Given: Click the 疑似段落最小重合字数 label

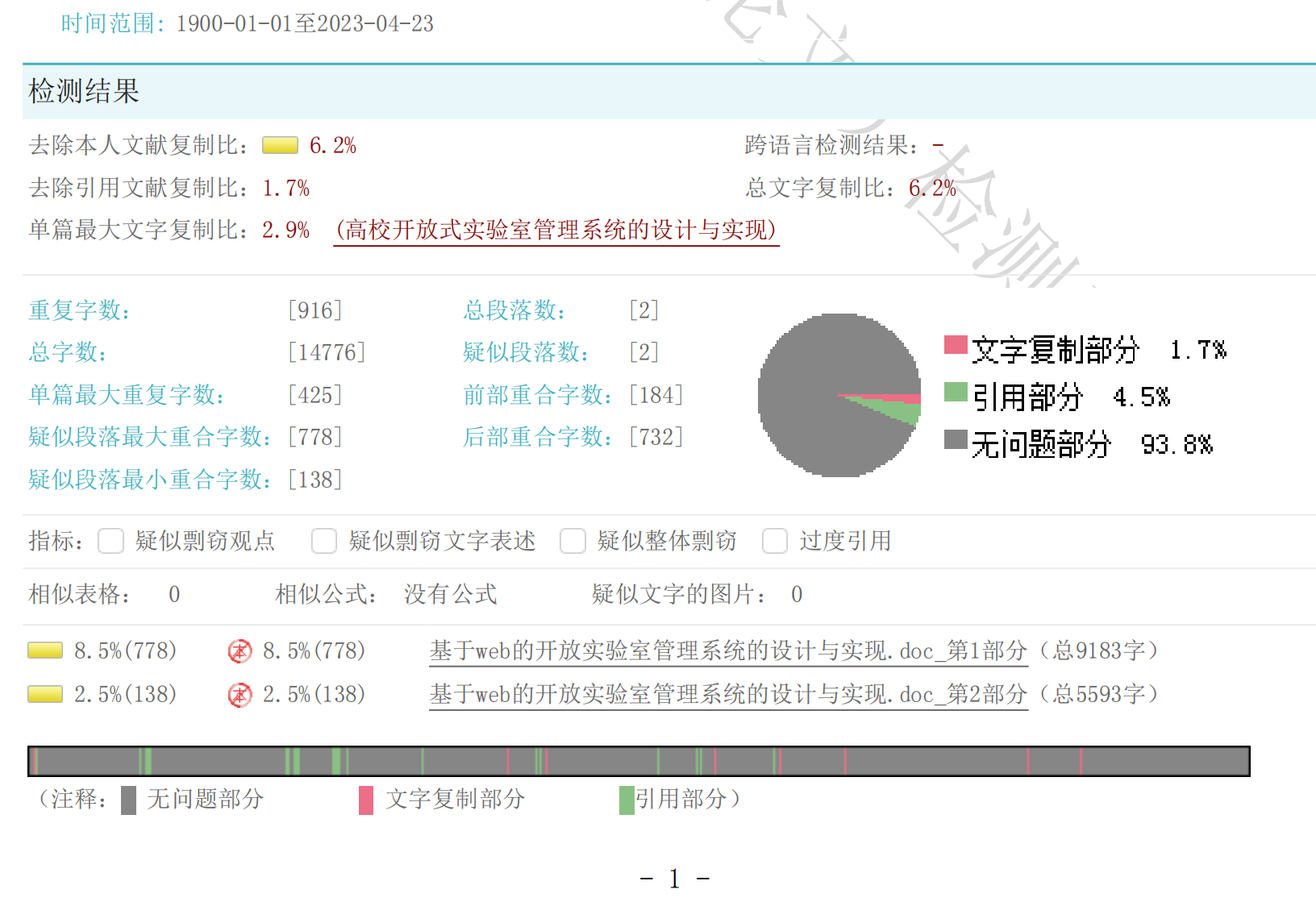Looking at the screenshot, I should (149, 480).
